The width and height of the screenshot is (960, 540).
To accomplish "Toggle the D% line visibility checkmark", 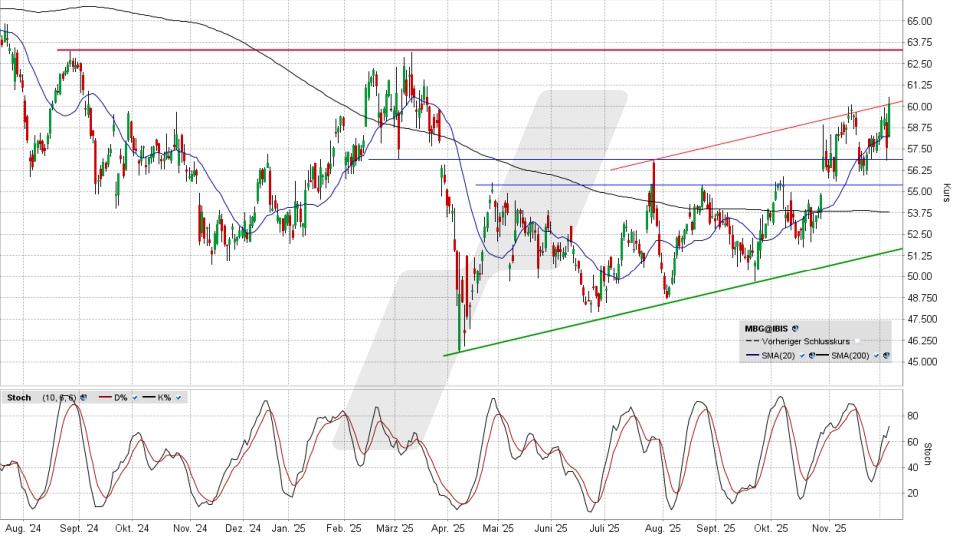I will (x=134, y=397).
